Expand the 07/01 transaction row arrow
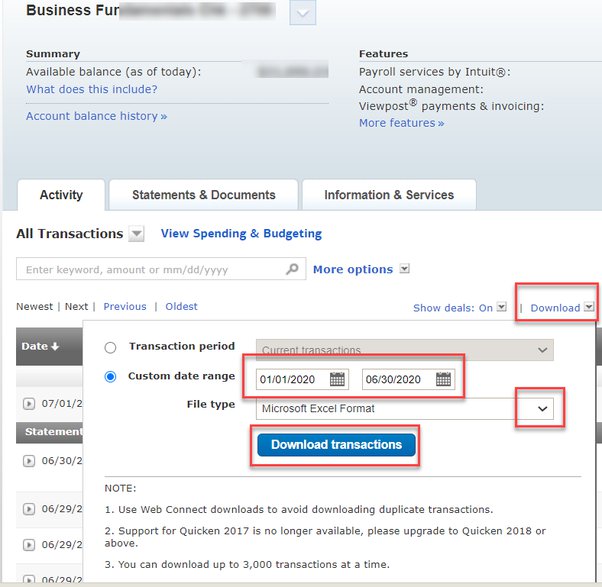The width and height of the screenshot is (602, 587). 29,404
